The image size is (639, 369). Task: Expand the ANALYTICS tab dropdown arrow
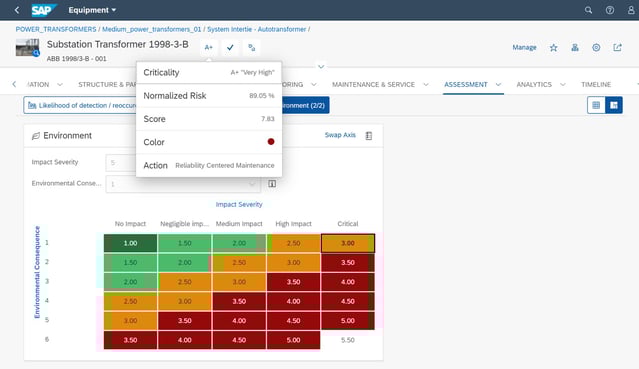point(563,84)
